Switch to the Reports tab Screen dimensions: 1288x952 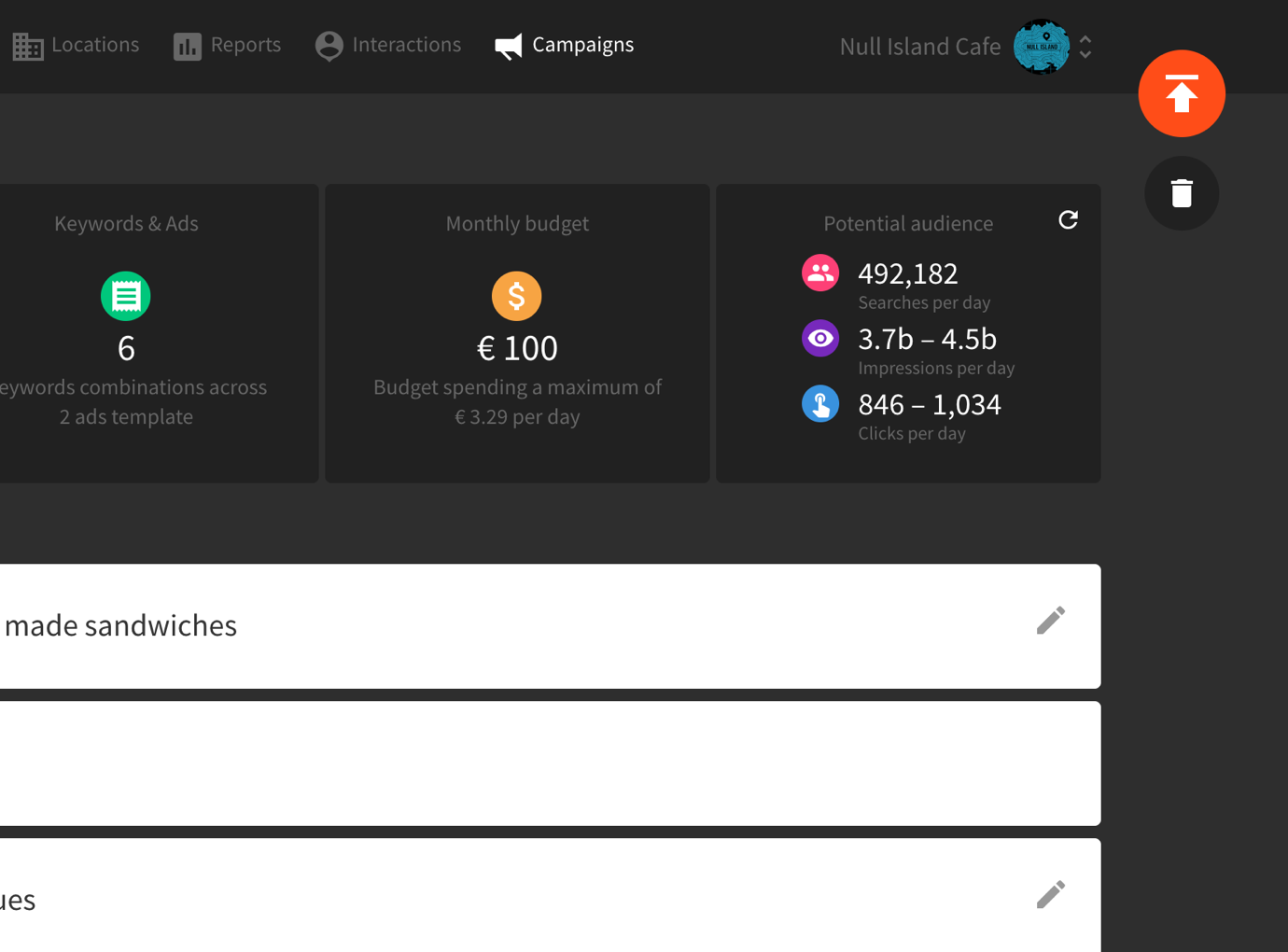pyautogui.click(x=228, y=45)
